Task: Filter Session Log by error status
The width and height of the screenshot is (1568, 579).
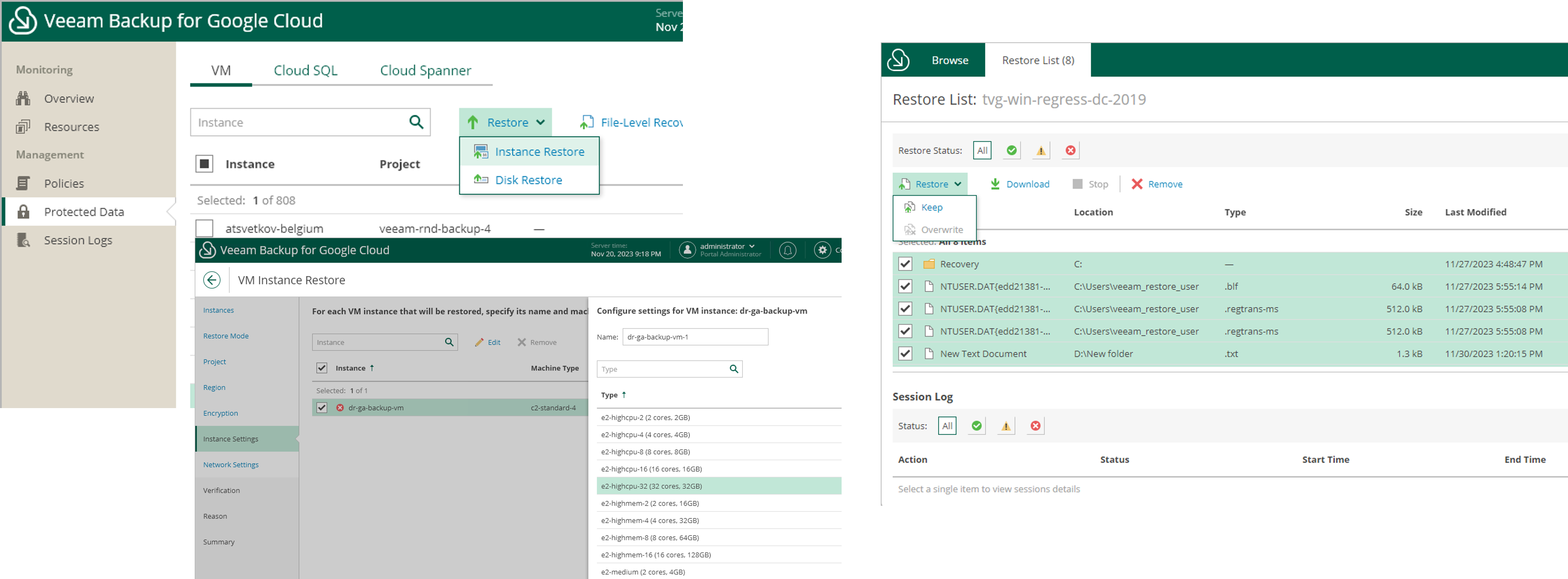Action: pyautogui.click(x=1036, y=426)
